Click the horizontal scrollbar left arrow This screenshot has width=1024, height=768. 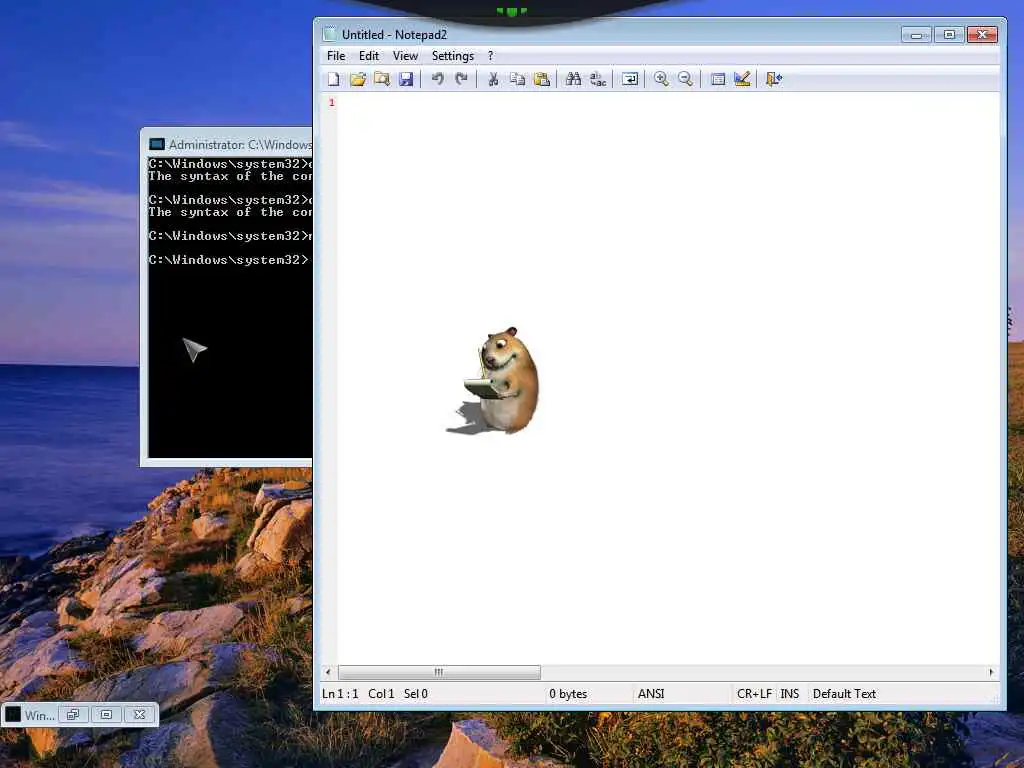(328, 672)
